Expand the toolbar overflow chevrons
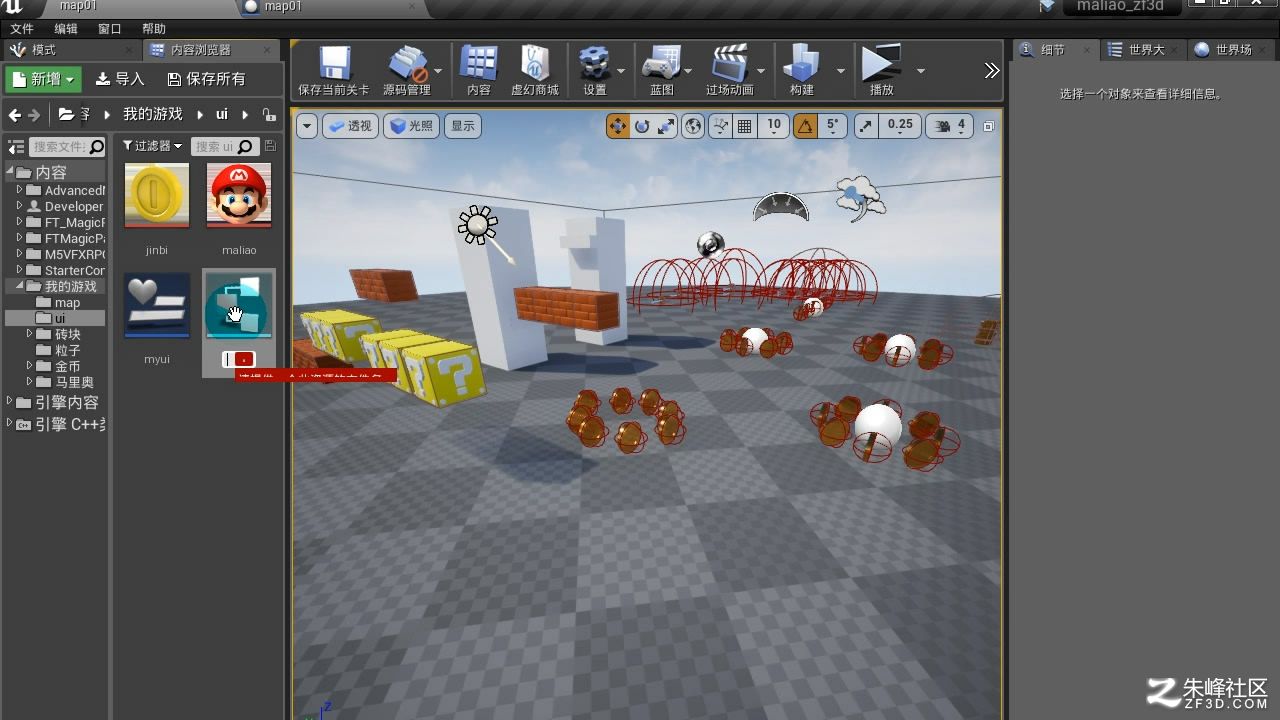The image size is (1280, 720). pyautogui.click(x=991, y=70)
